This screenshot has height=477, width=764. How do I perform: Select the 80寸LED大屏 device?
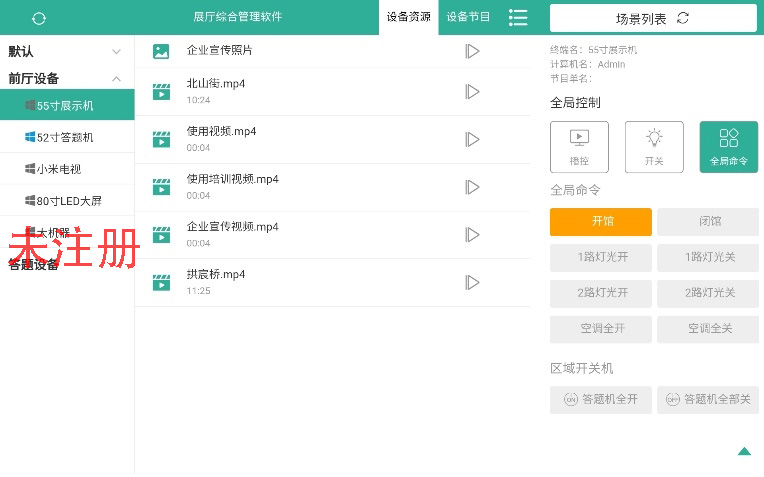pyautogui.click(x=67, y=201)
